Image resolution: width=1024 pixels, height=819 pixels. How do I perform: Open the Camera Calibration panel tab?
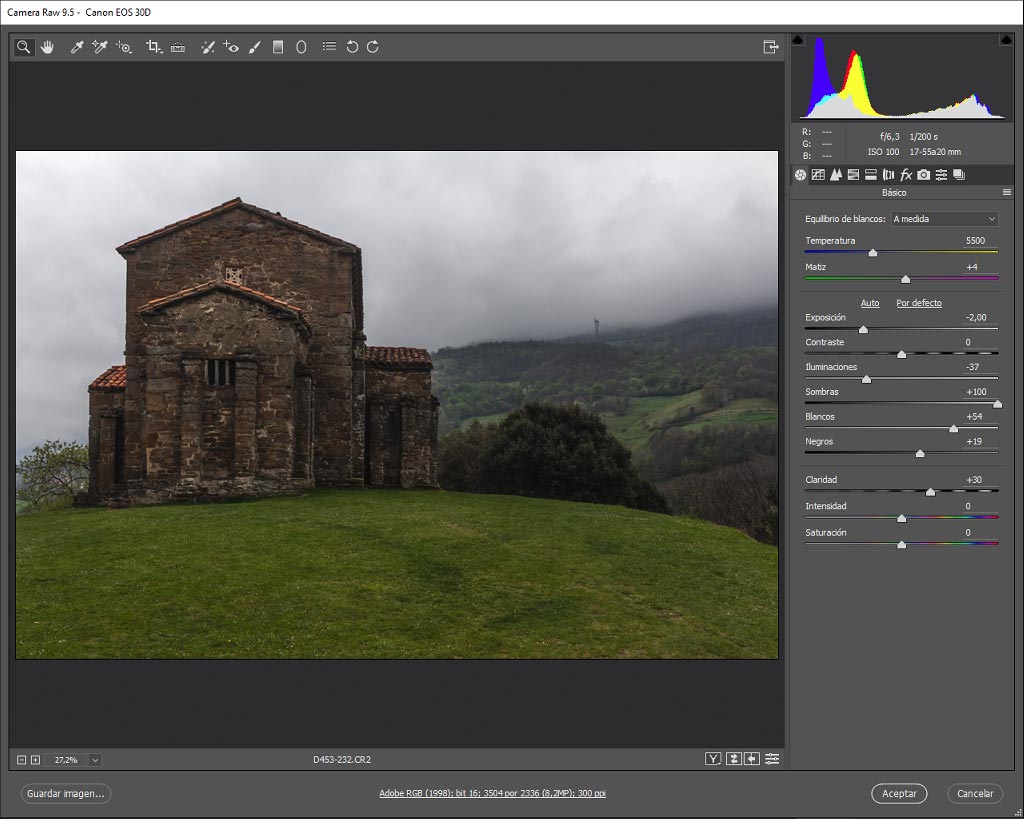tap(923, 174)
